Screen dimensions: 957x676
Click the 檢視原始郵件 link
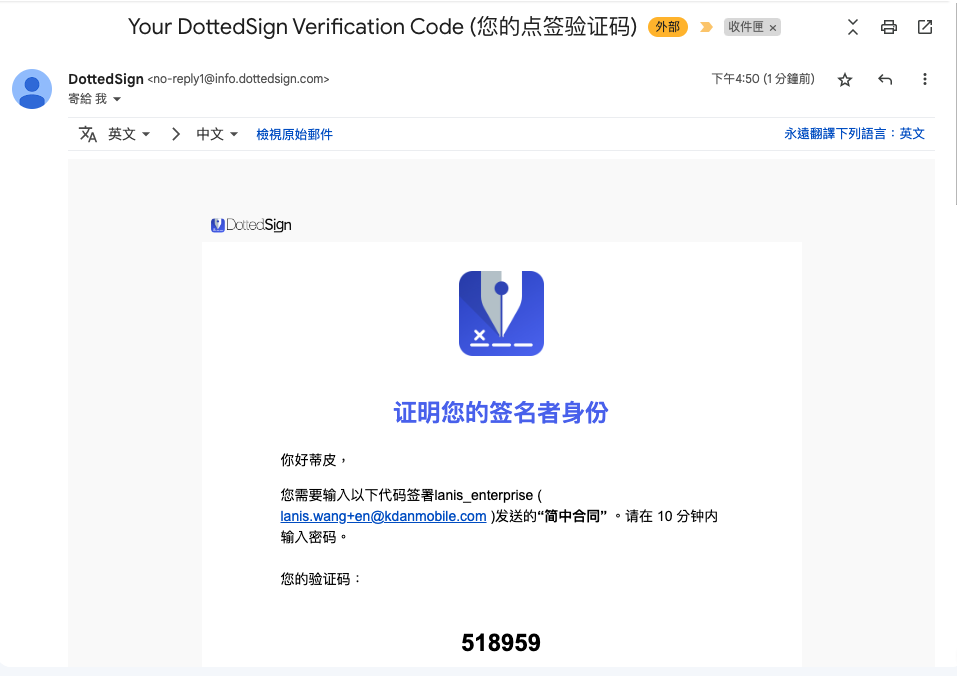pos(294,134)
